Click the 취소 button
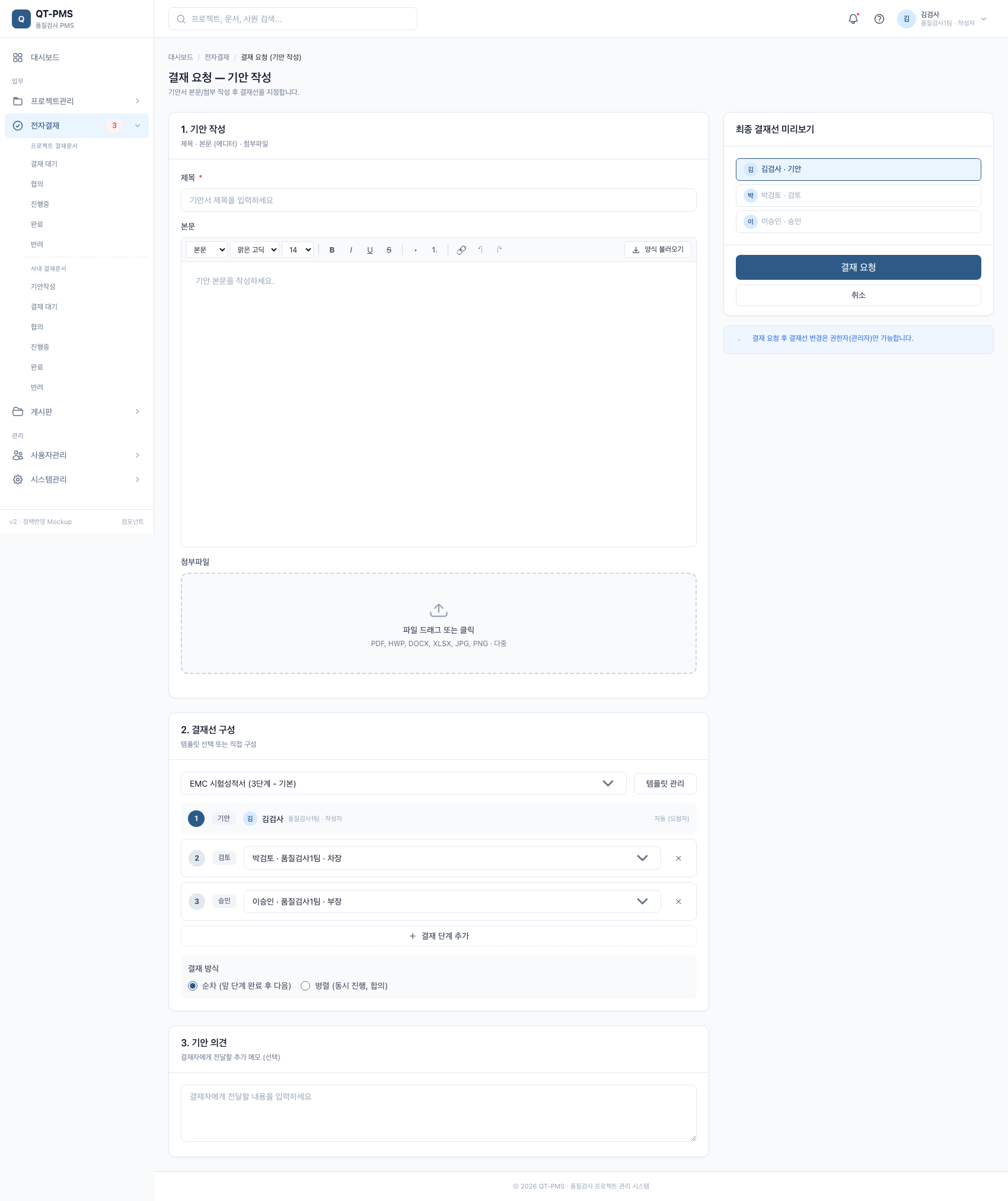 pyautogui.click(x=858, y=295)
